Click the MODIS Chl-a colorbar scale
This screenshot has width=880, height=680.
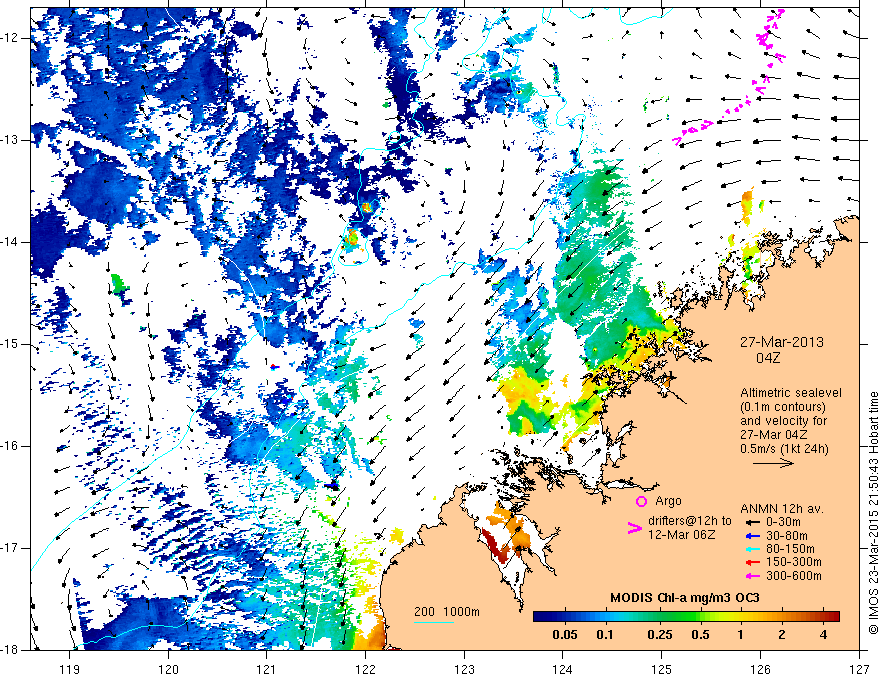point(686,617)
